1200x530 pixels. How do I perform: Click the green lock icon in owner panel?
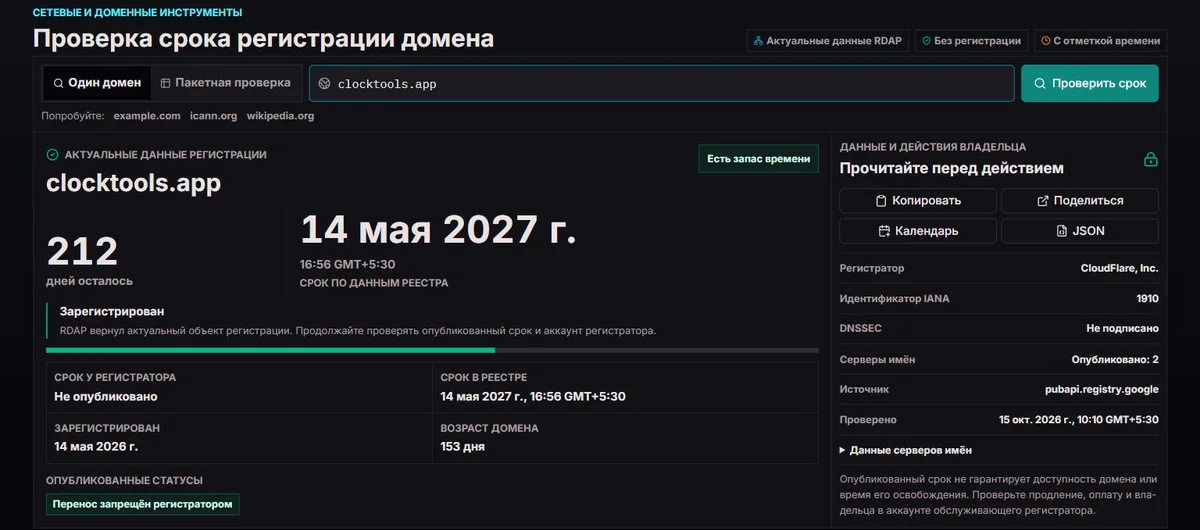pos(1151,160)
